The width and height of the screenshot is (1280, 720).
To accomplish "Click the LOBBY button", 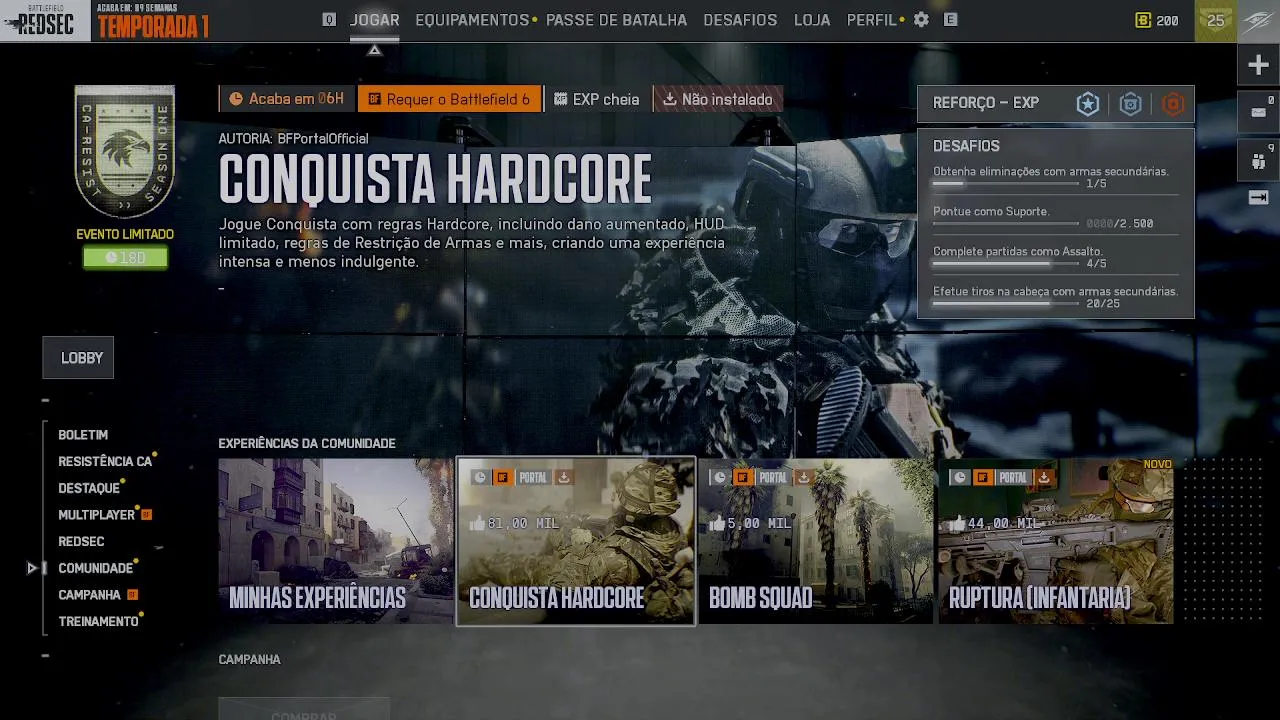I will coord(78,358).
